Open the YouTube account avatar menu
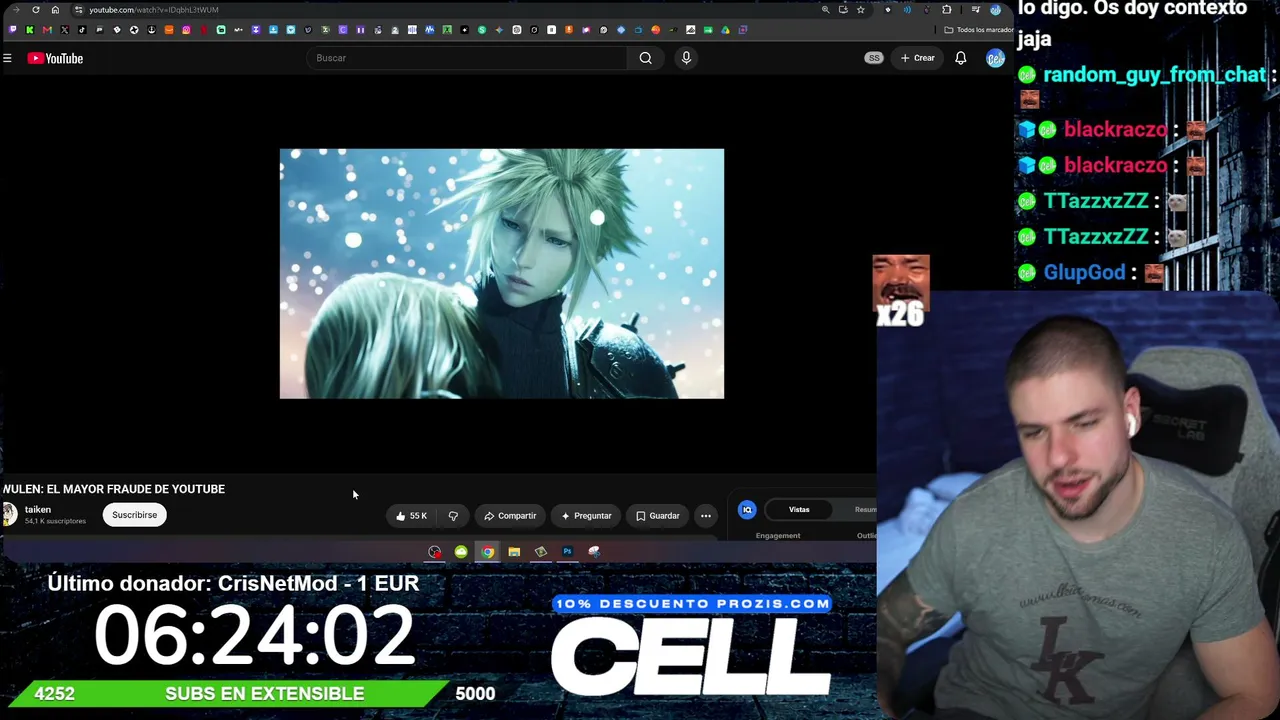1280x720 pixels. pos(995,58)
